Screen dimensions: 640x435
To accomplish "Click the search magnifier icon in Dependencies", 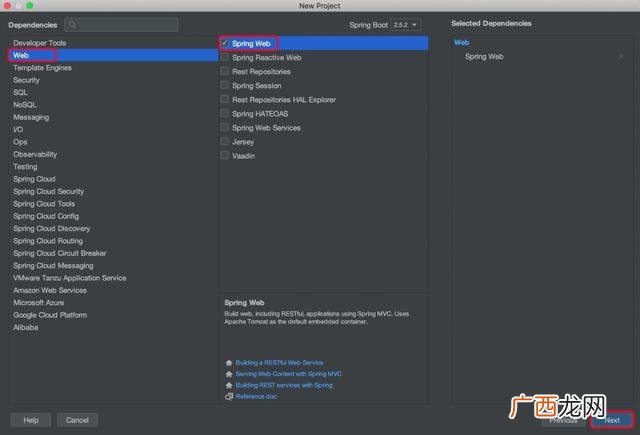I will point(72,25).
